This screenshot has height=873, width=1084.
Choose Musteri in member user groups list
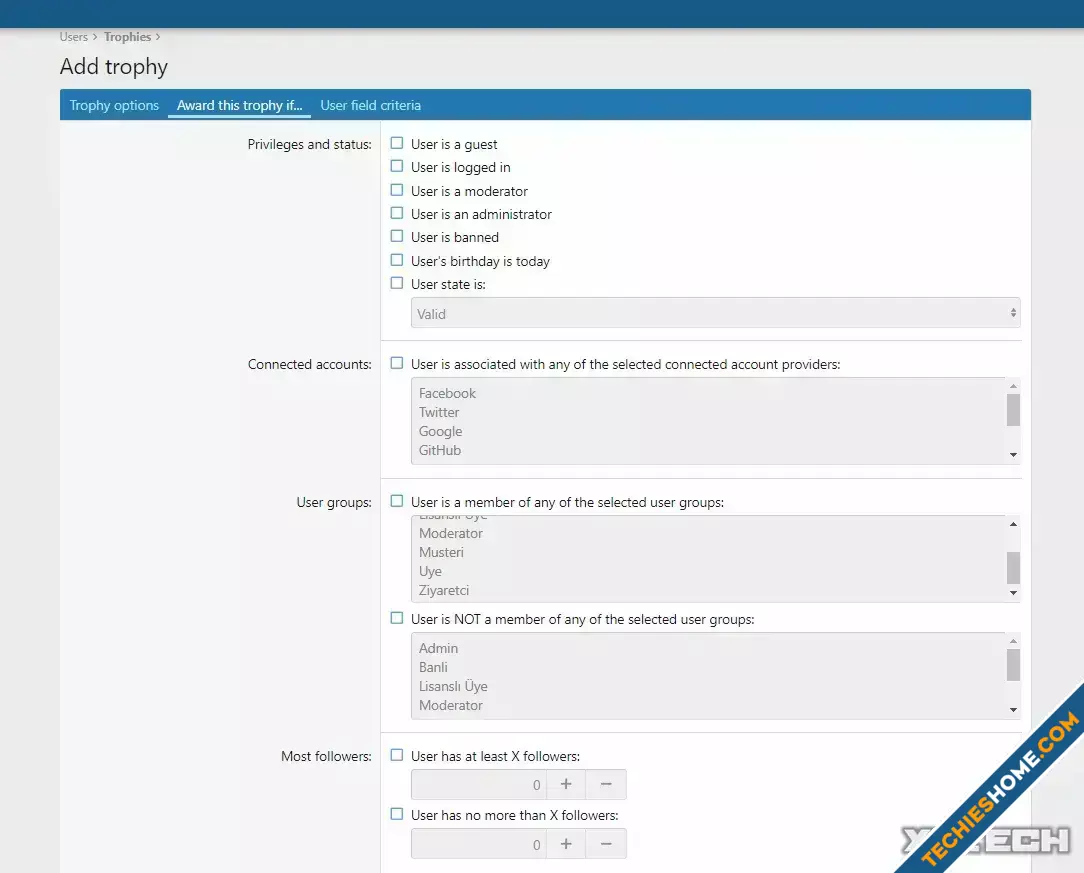click(x=441, y=552)
